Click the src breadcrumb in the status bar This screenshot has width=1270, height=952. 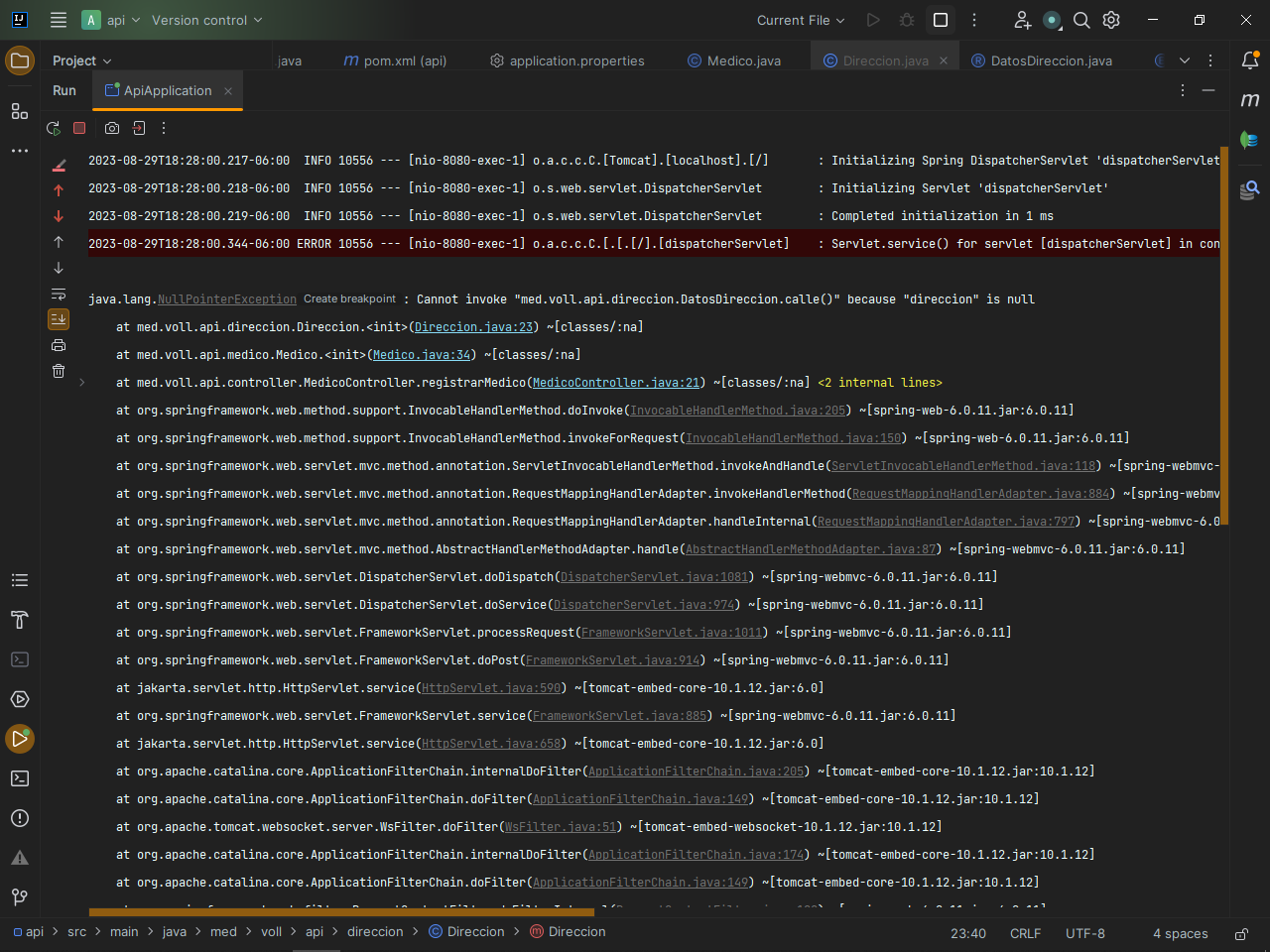point(77,932)
